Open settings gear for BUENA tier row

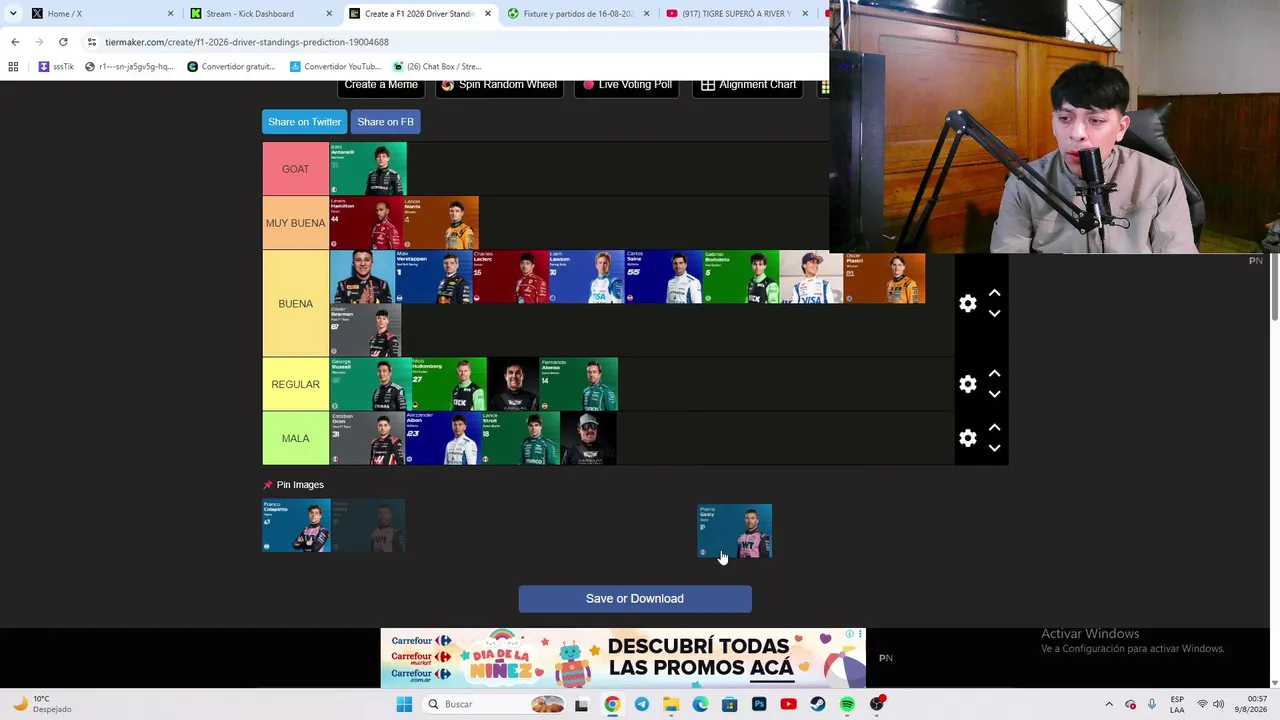click(x=967, y=303)
